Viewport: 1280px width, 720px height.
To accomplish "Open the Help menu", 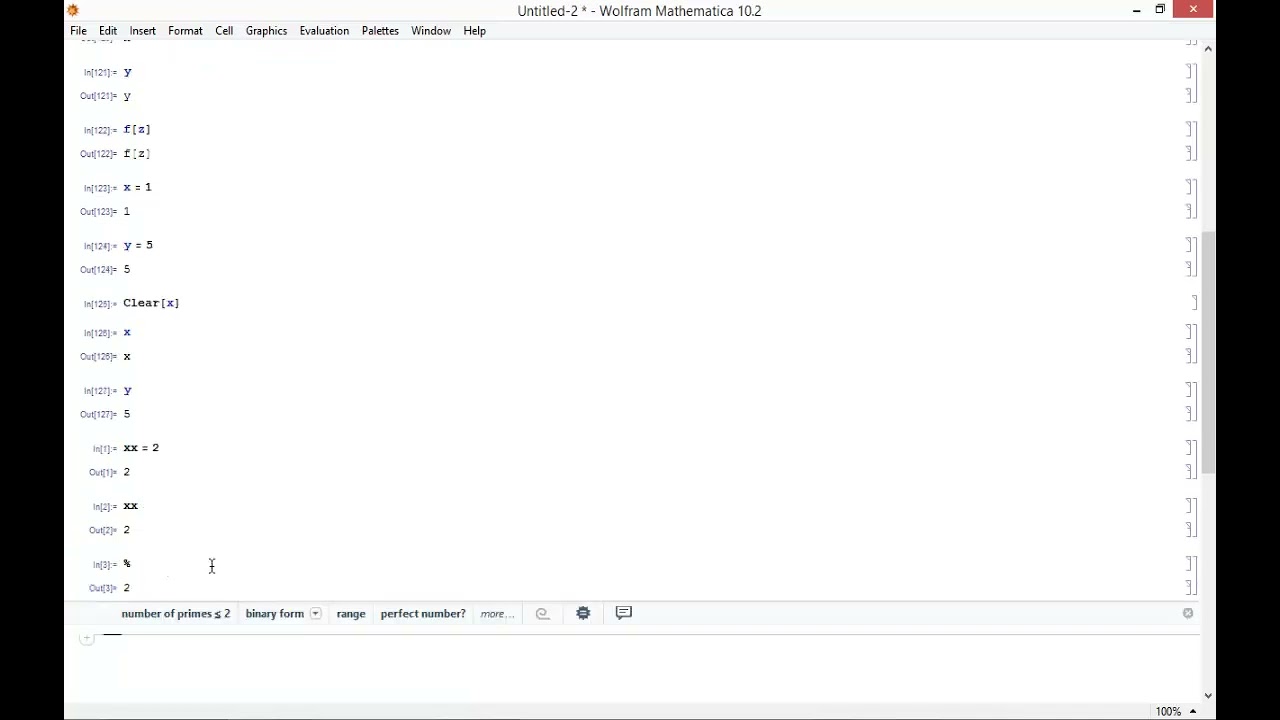I will (474, 31).
